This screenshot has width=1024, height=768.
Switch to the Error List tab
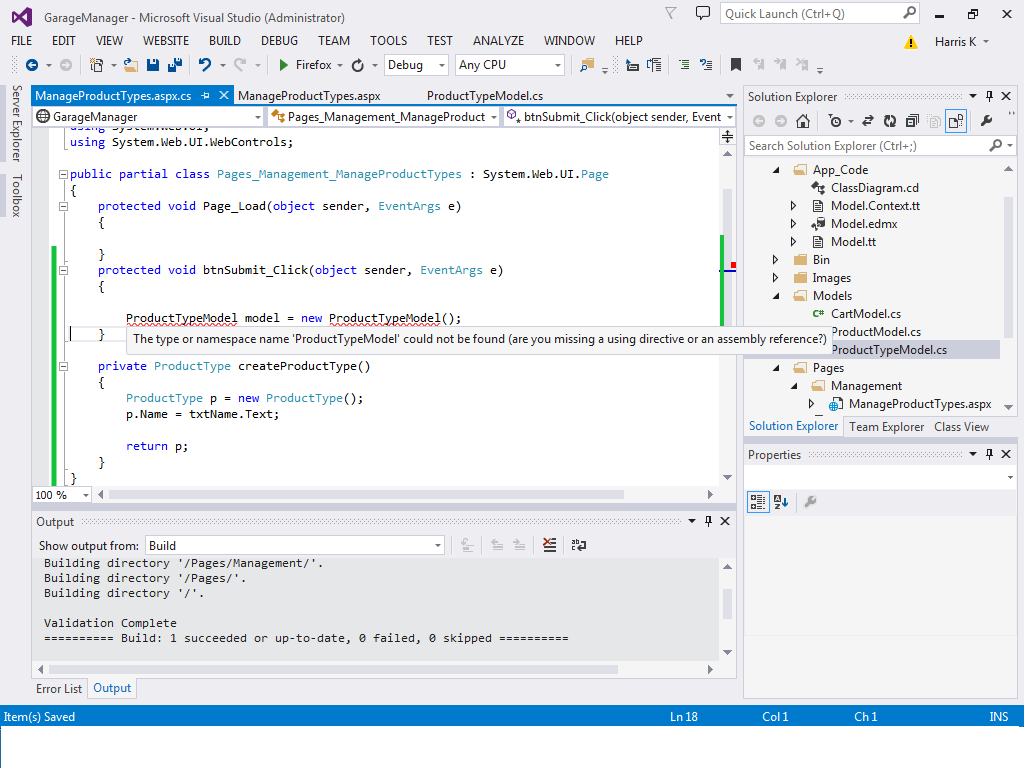pyautogui.click(x=59, y=688)
